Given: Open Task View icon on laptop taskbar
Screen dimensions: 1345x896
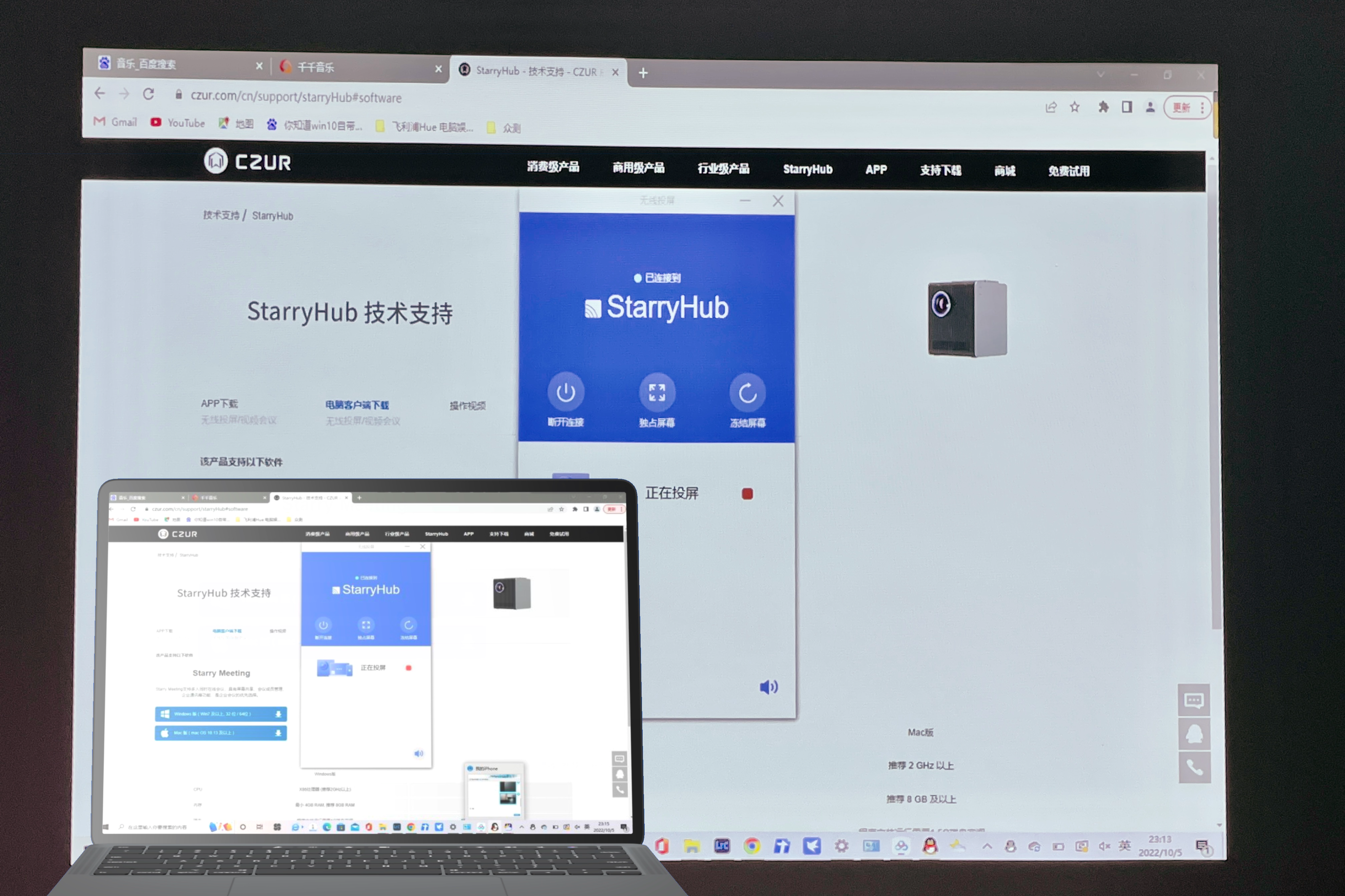Looking at the screenshot, I should click(x=259, y=827).
